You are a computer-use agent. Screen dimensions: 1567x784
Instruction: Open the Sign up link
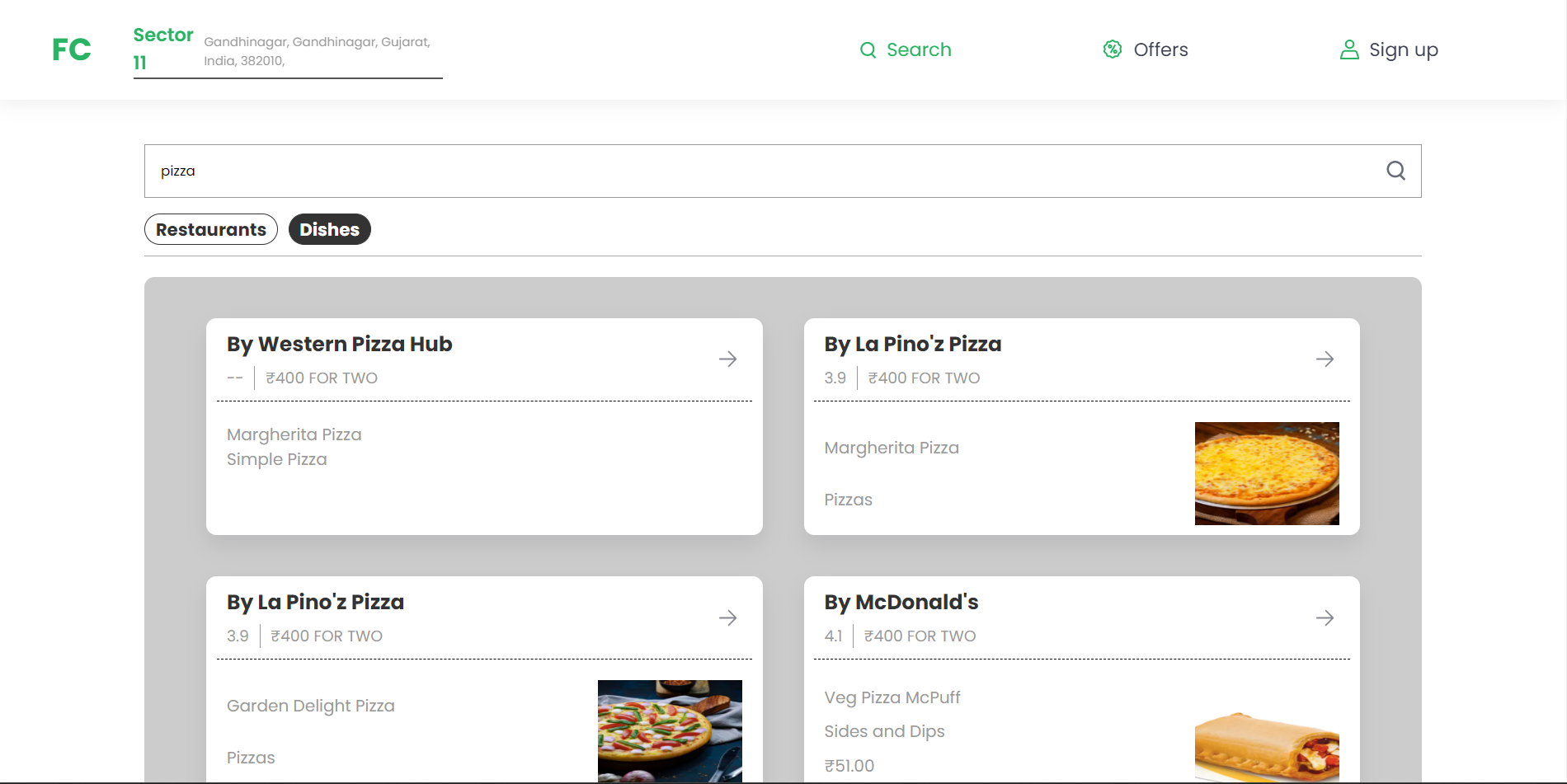(x=1404, y=50)
